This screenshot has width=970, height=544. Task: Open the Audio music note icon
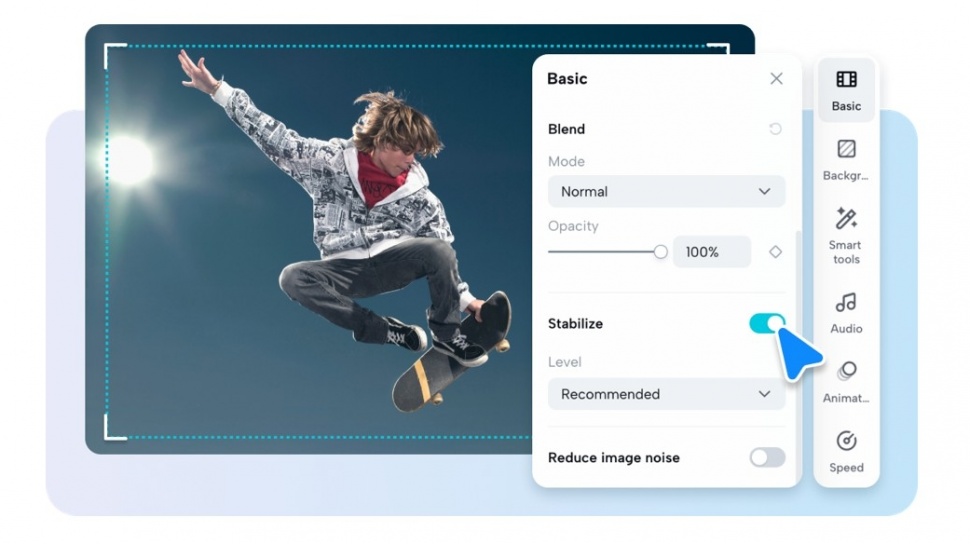pos(846,303)
